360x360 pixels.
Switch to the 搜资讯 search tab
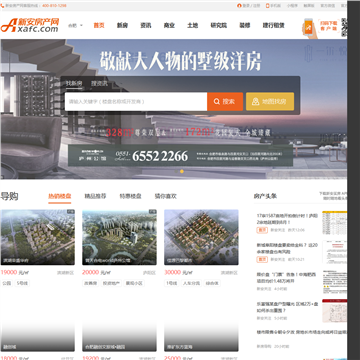pyautogui.click(x=99, y=83)
